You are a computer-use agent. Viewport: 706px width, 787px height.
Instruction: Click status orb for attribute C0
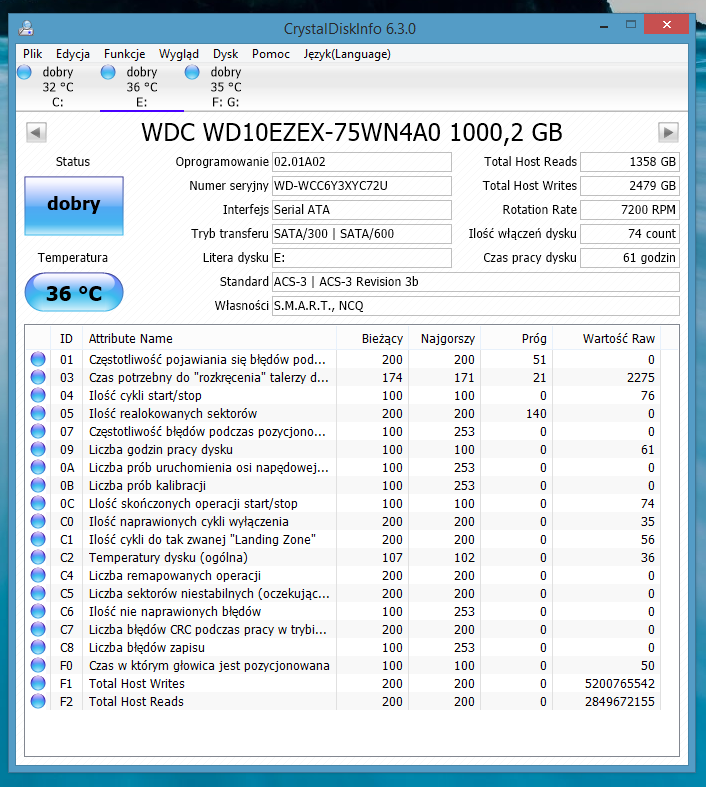(38, 521)
